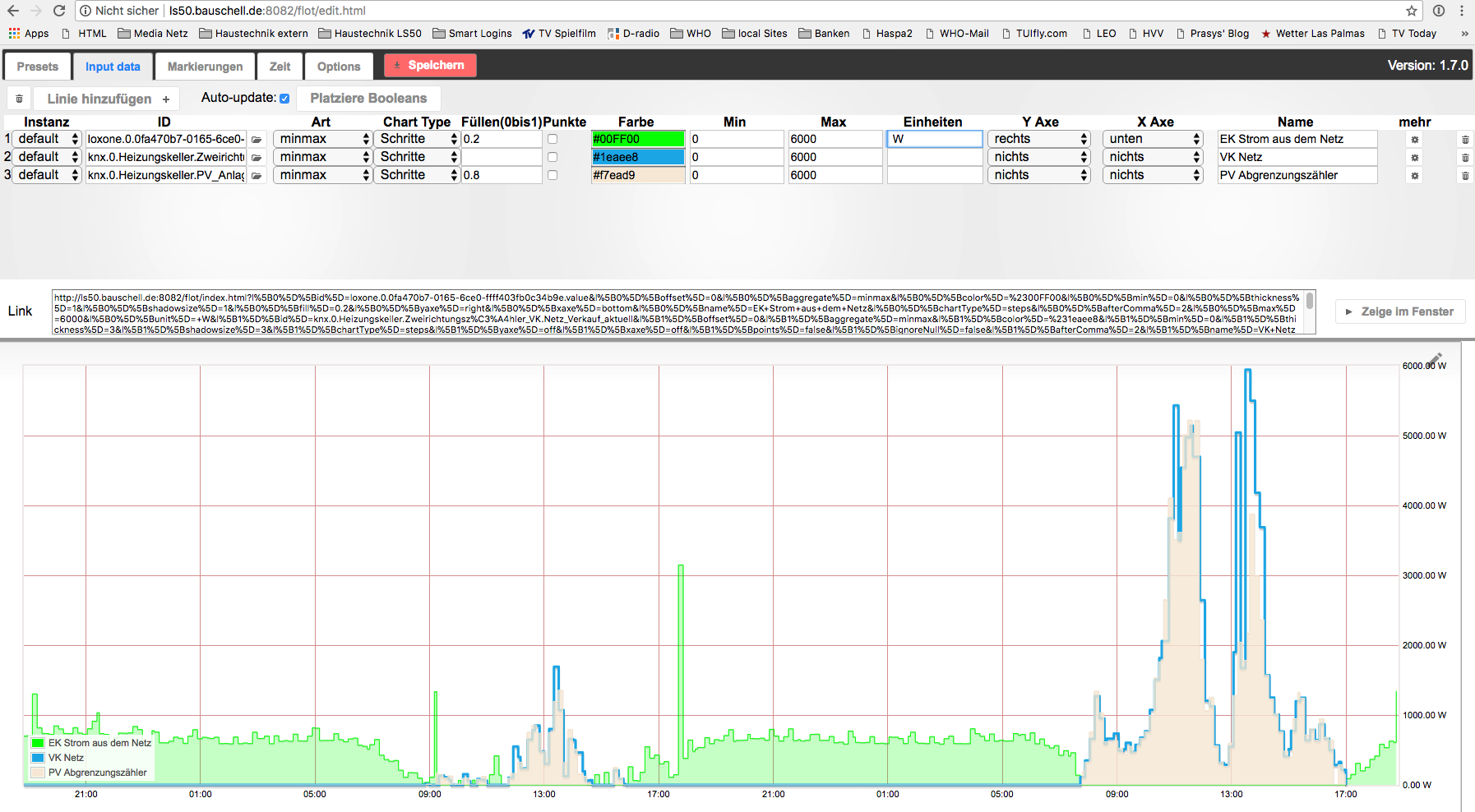
Task: Click 'VK Netz' legend entry in chart
Action: [x=58, y=758]
